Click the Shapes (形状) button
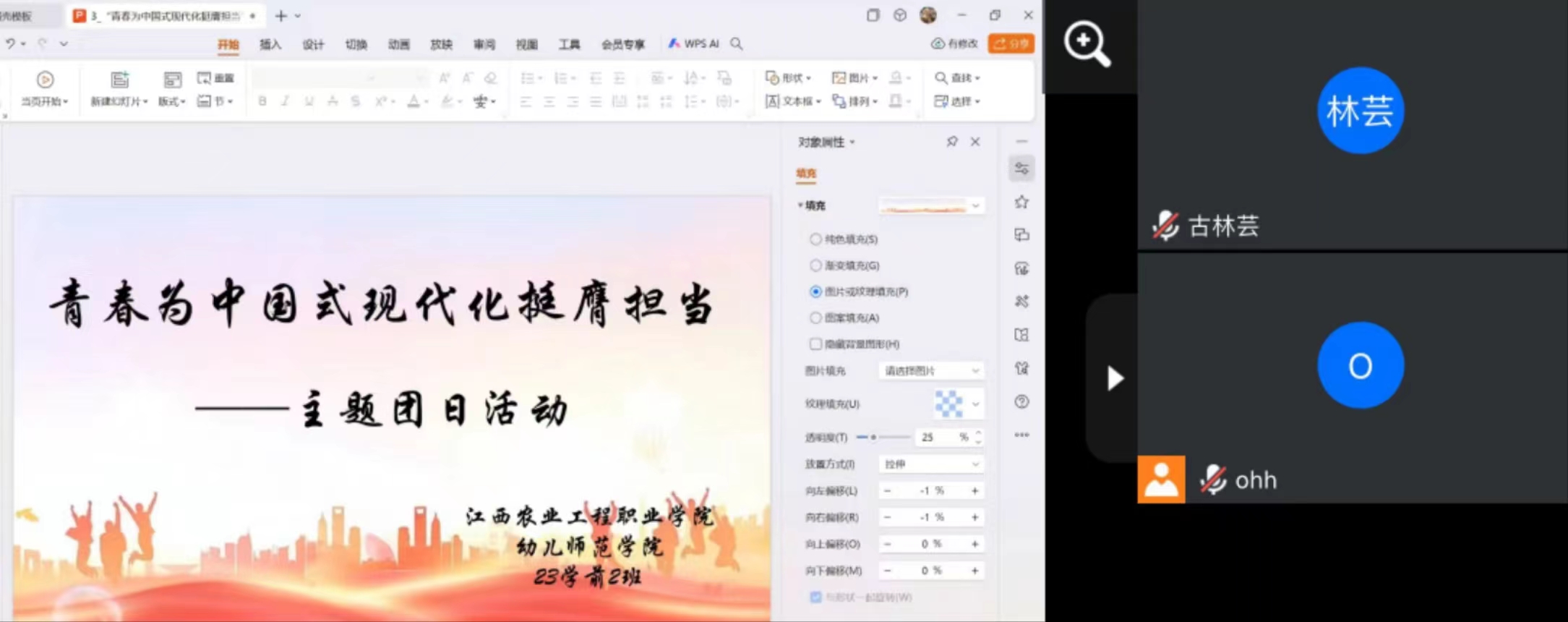 [x=789, y=78]
